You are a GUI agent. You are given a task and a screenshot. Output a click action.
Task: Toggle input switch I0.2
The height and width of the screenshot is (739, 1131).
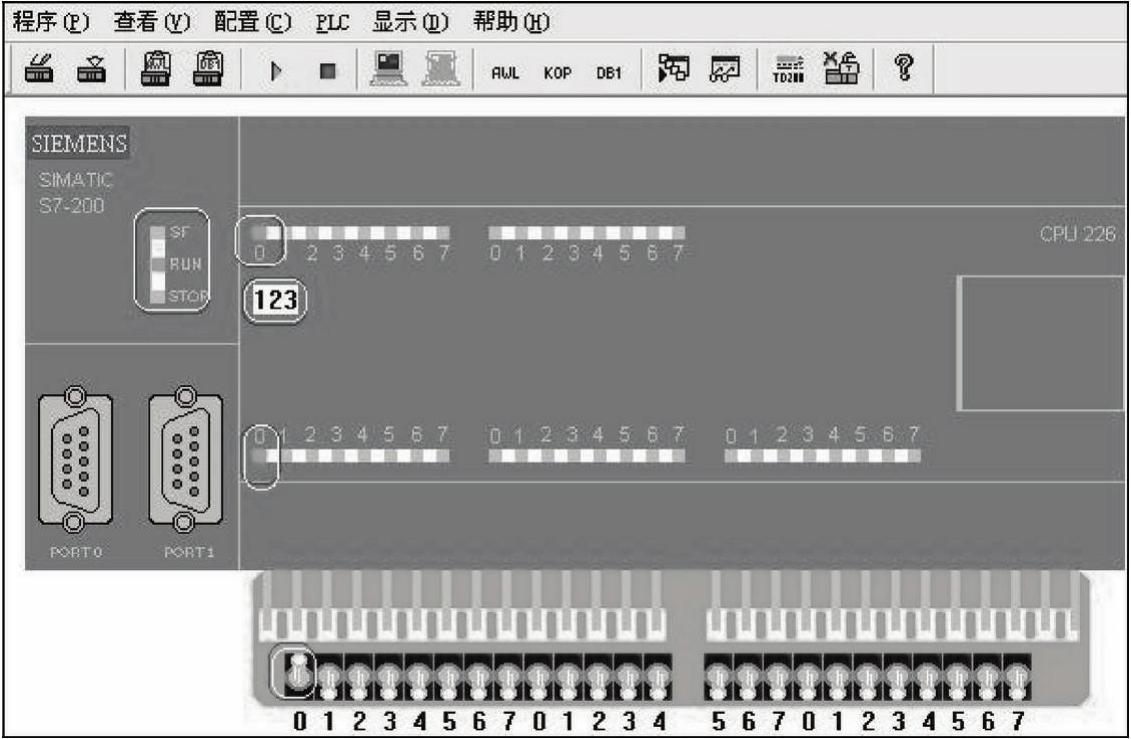pos(358,679)
